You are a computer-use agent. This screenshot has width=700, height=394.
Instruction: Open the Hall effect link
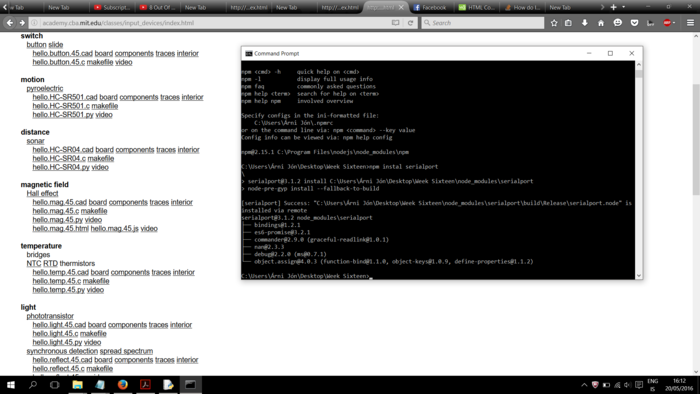click(x=42, y=193)
